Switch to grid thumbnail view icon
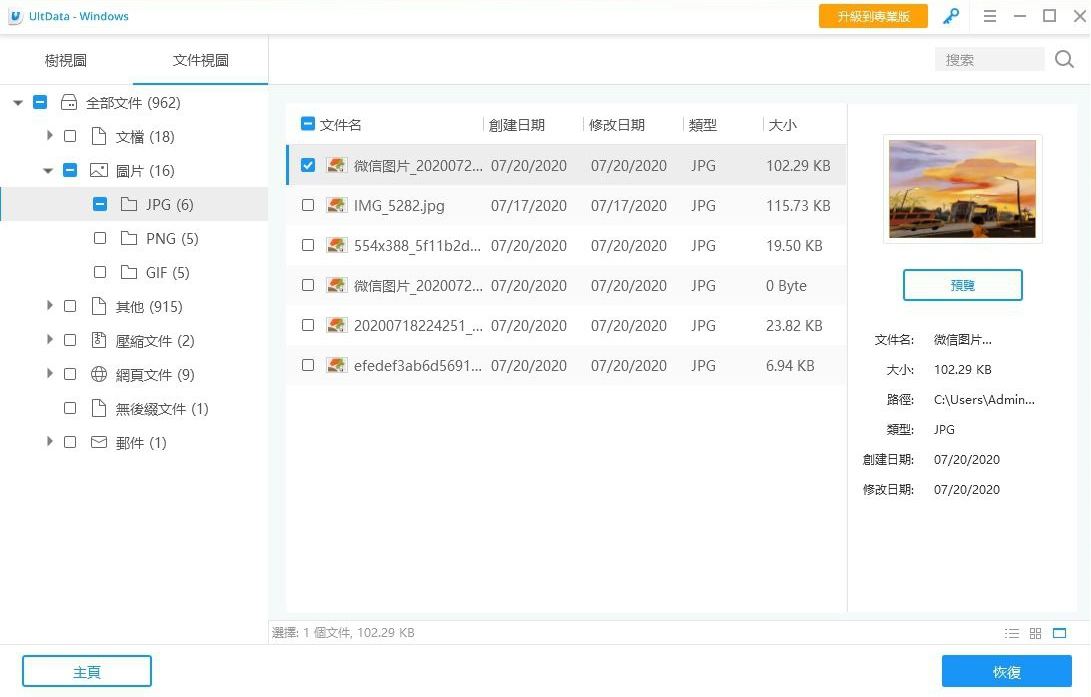 pyautogui.click(x=1035, y=633)
